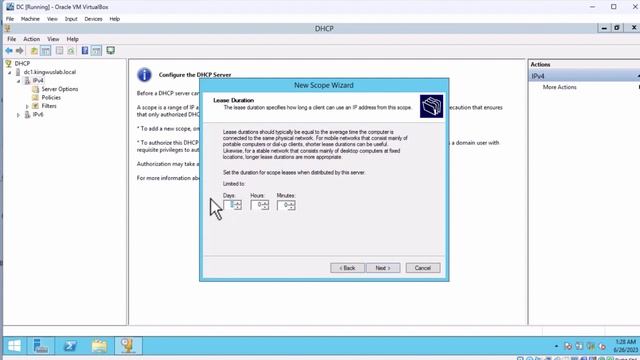Click into the Minutes input field
The height and width of the screenshot is (360, 640).
283,205
